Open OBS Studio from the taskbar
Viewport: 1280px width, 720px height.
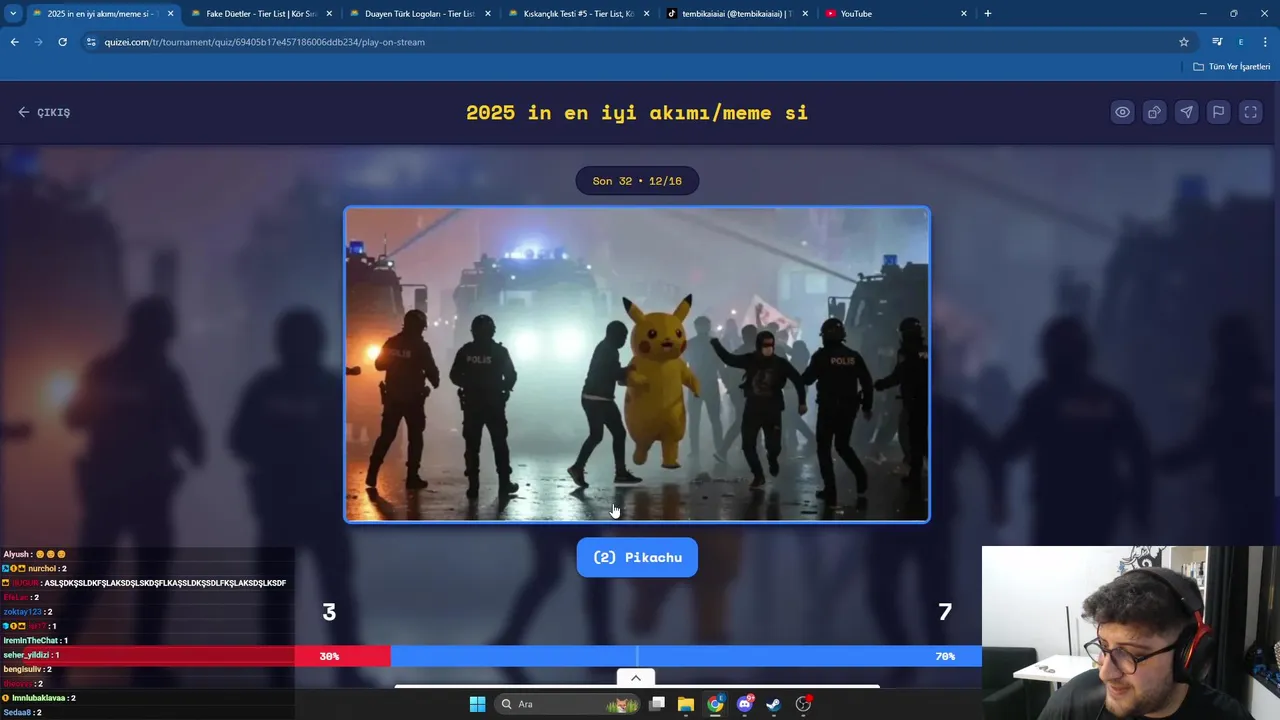point(803,704)
